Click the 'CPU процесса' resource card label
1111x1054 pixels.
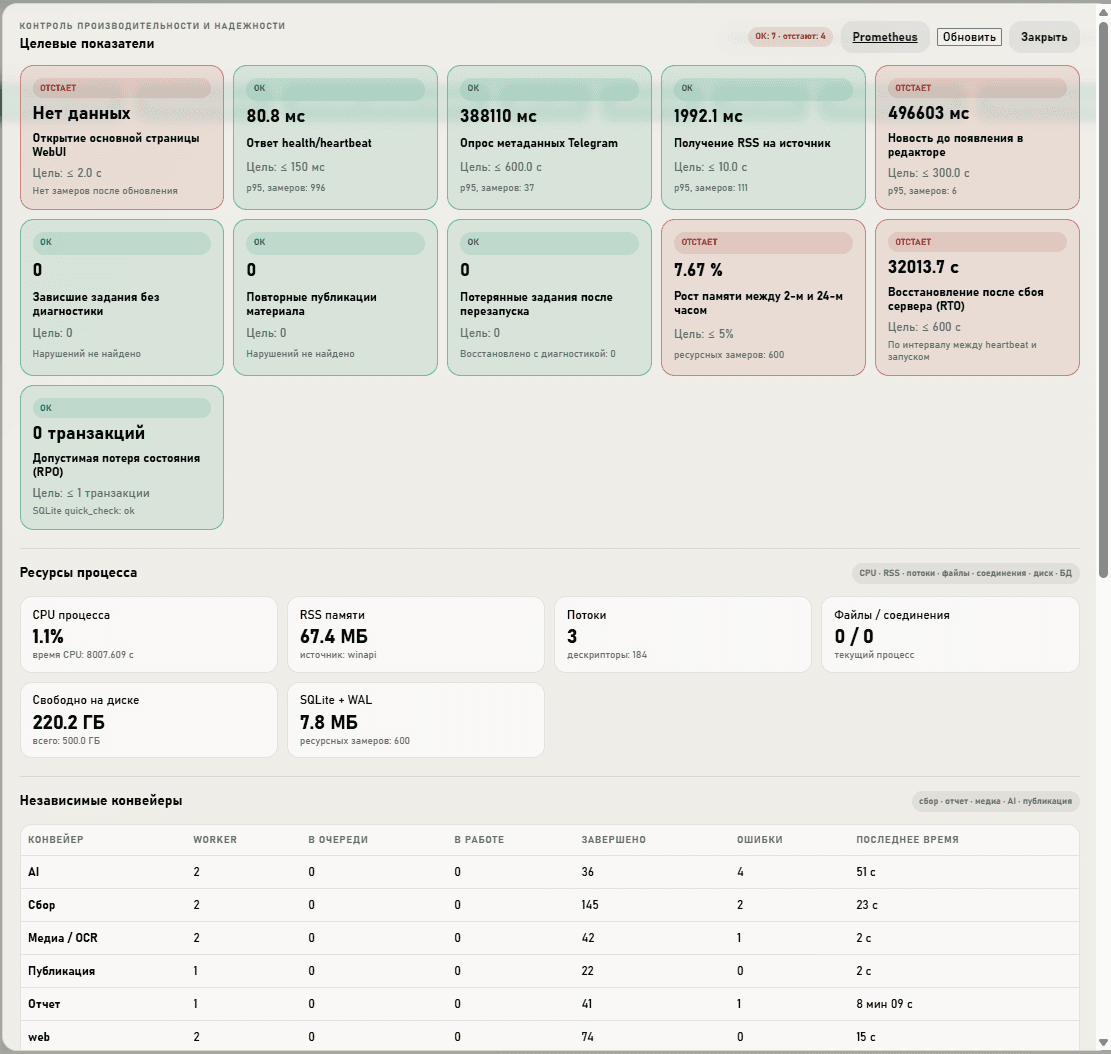[71, 615]
